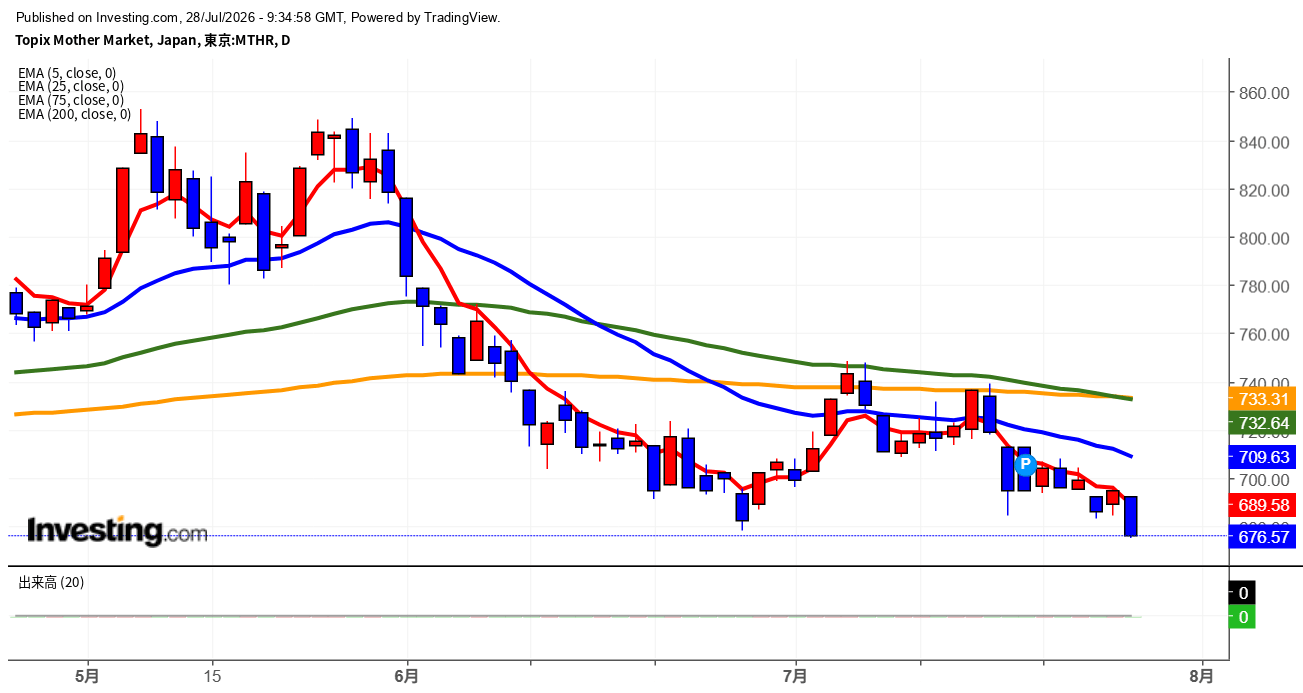The width and height of the screenshot is (1303, 693).
Task: Click the 15 date axis label
Action: tap(211, 675)
